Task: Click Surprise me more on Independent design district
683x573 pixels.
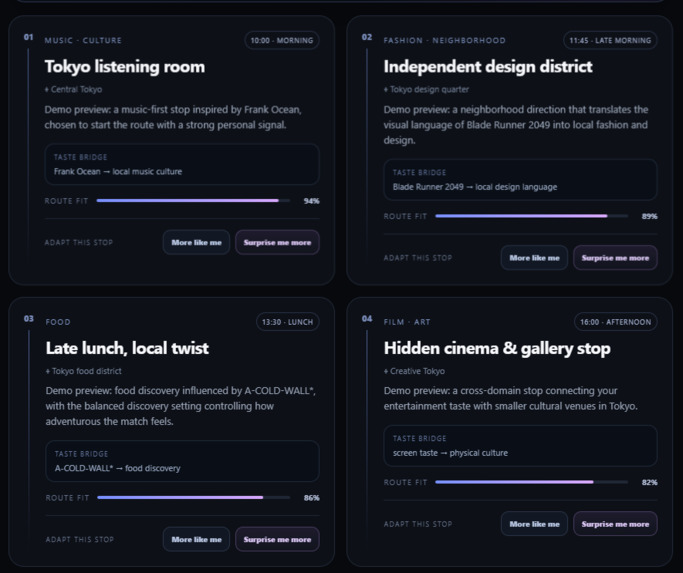Action: [615, 258]
